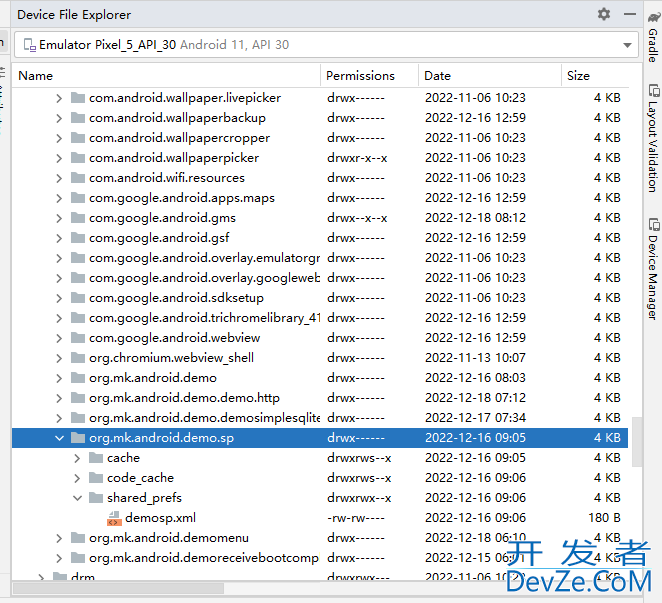662x603 pixels.
Task: Click the cache folder icon
Action: tap(96, 458)
